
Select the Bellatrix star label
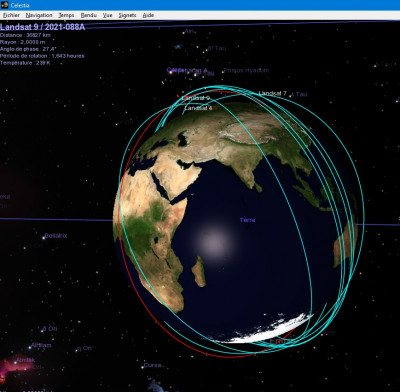tap(56, 236)
